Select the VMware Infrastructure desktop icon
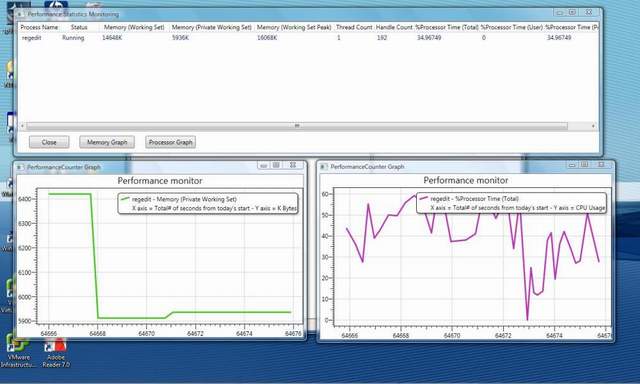The height and width of the screenshot is (384, 640). 18,352
